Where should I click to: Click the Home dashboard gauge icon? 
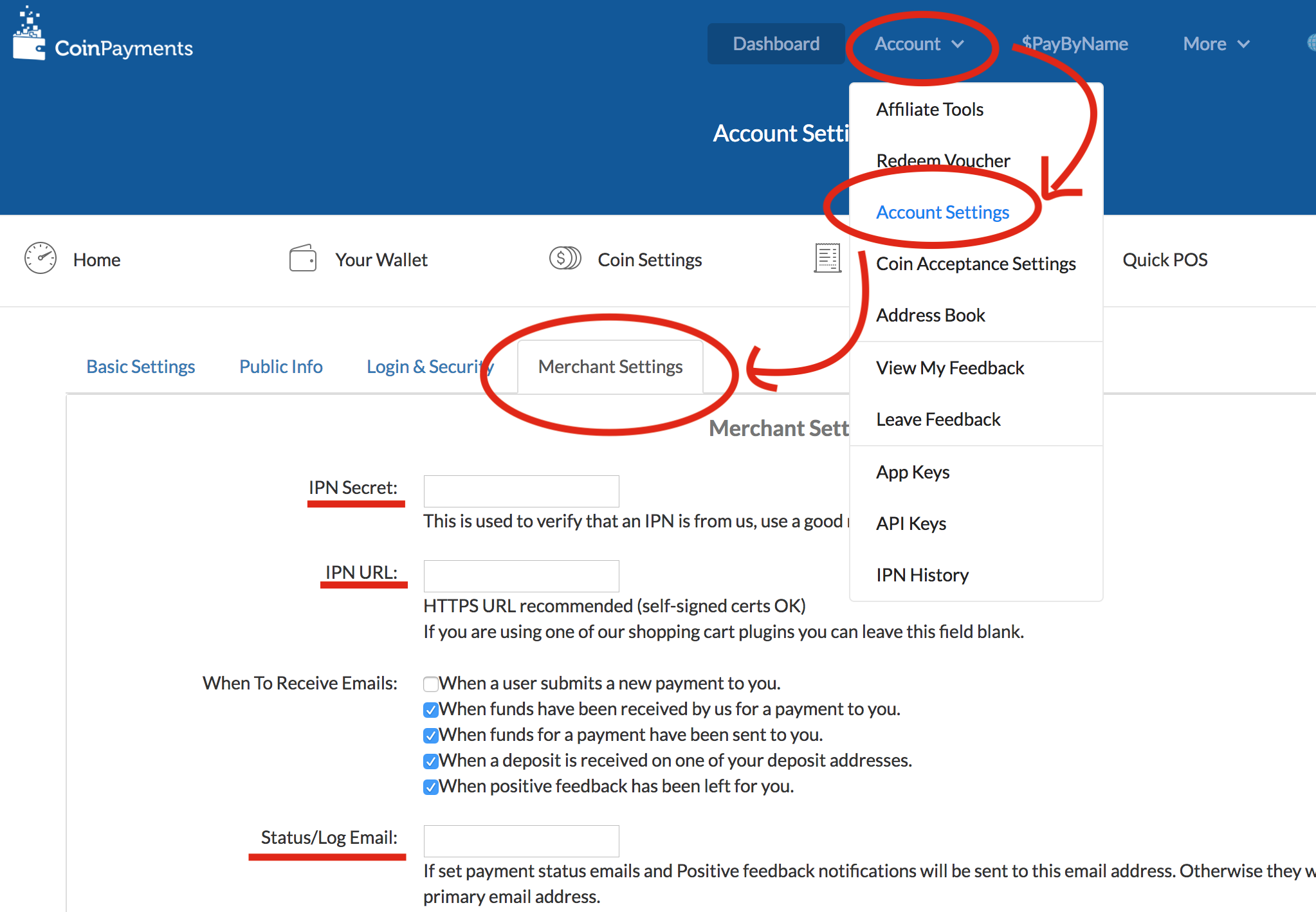(x=41, y=259)
